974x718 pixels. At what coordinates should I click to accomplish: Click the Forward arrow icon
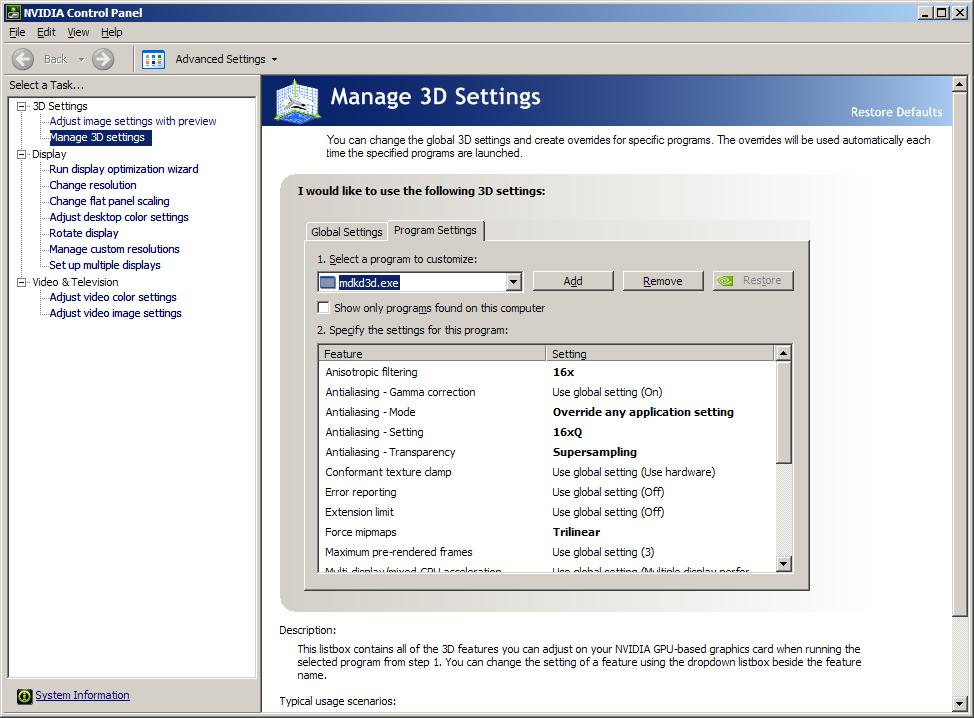click(103, 59)
